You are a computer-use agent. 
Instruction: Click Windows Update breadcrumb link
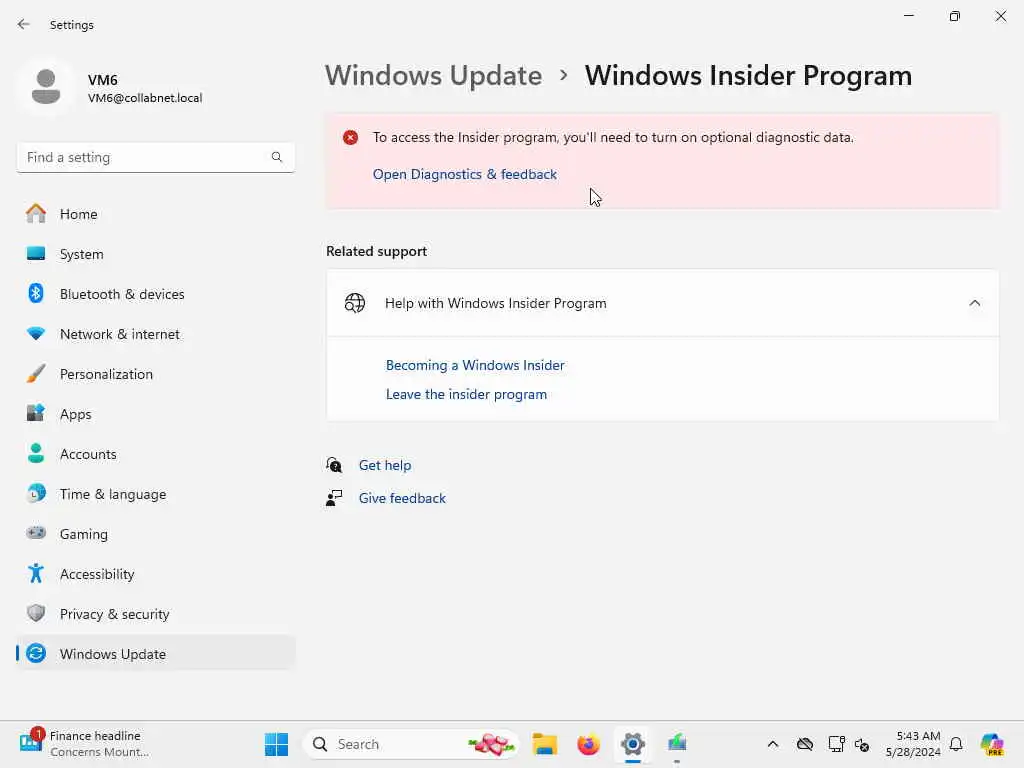click(434, 76)
